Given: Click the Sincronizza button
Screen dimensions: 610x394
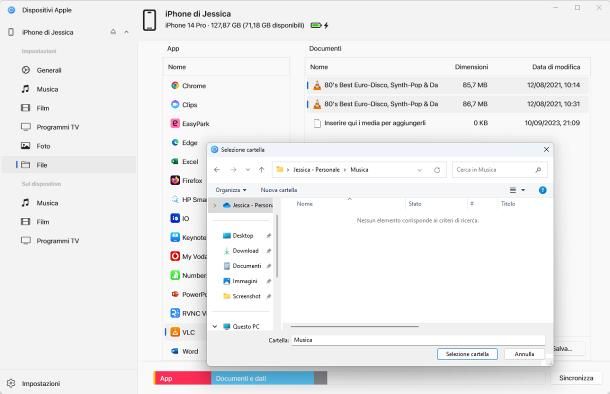Looking at the screenshot, I should [x=576, y=378].
